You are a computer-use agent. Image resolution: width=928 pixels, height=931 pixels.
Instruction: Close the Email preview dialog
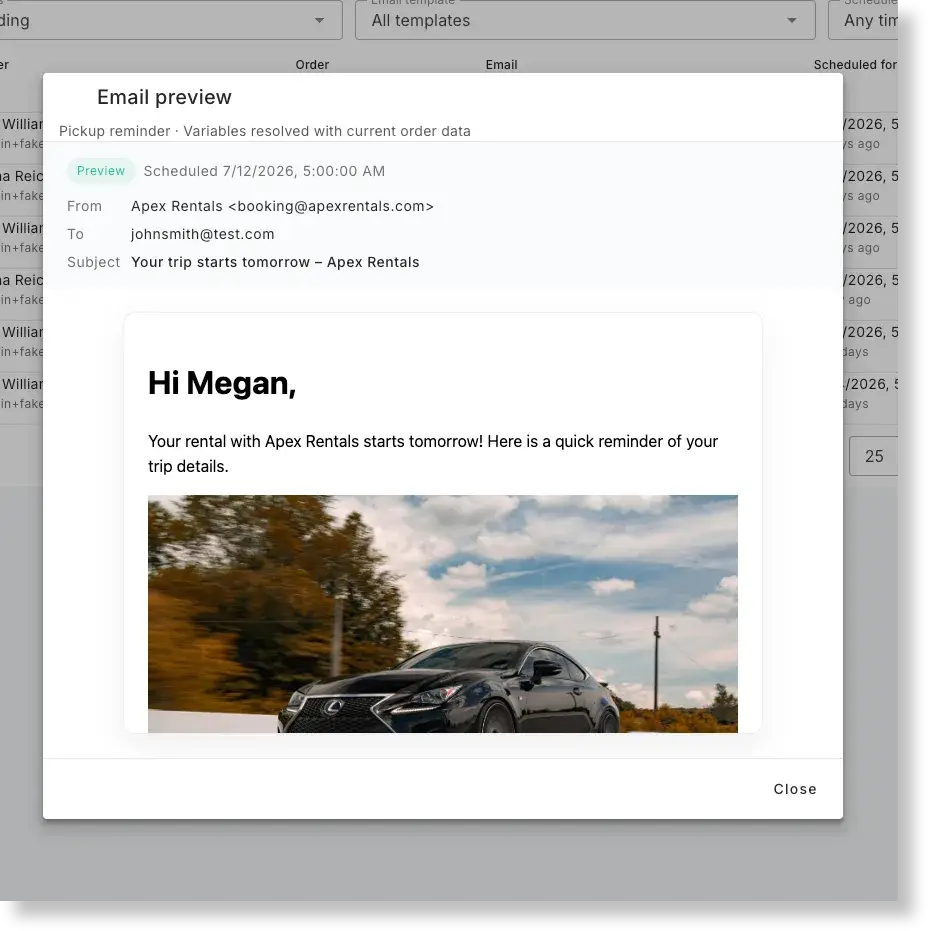coord(794,789)
